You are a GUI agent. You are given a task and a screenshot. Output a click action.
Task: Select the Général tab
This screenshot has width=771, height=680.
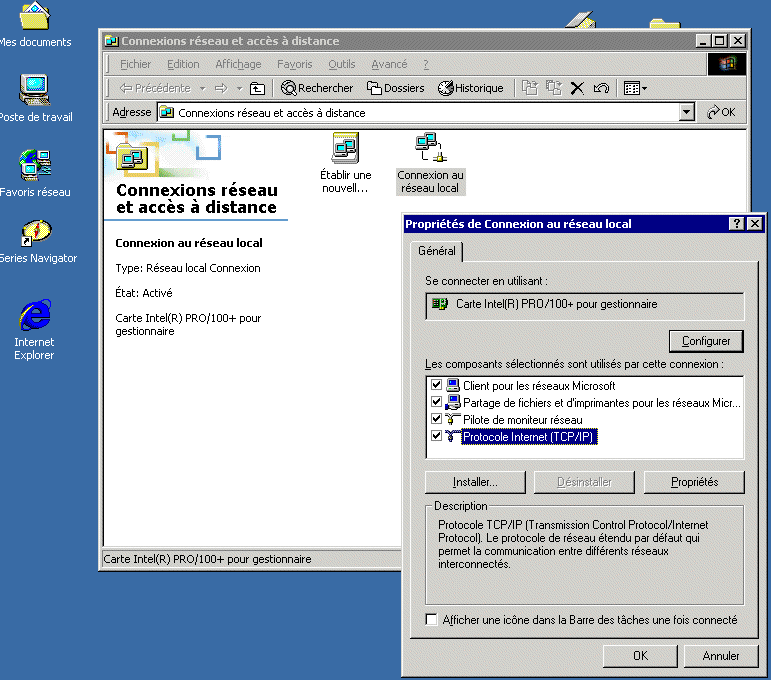(436, 251)
